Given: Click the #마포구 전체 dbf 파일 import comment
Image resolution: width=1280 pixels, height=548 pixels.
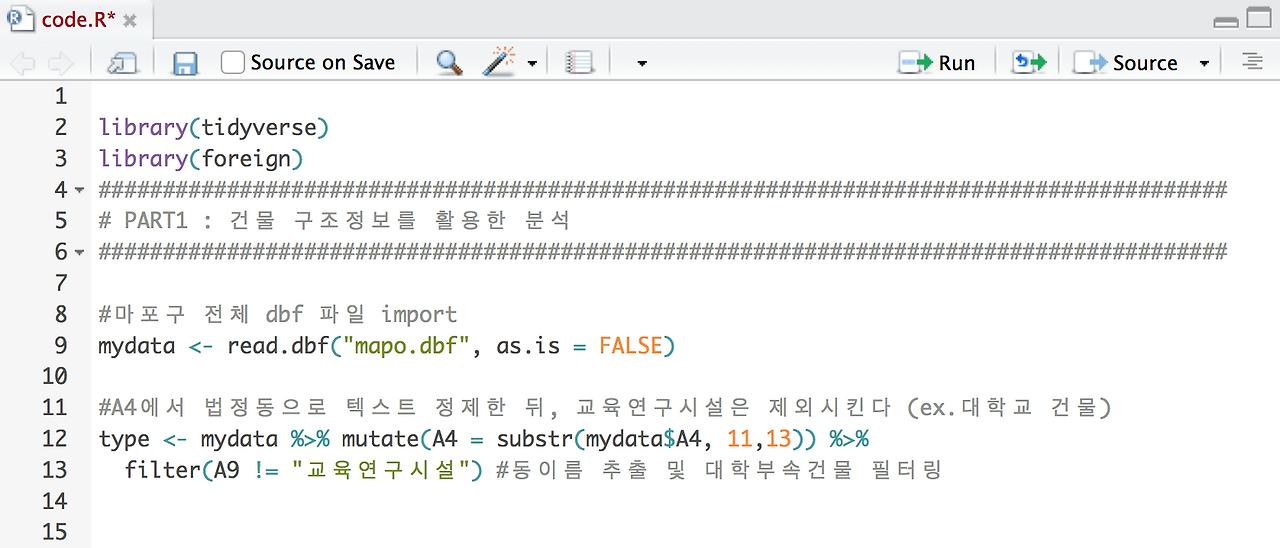Looking at the screenshot, I should tap(278, 315).
